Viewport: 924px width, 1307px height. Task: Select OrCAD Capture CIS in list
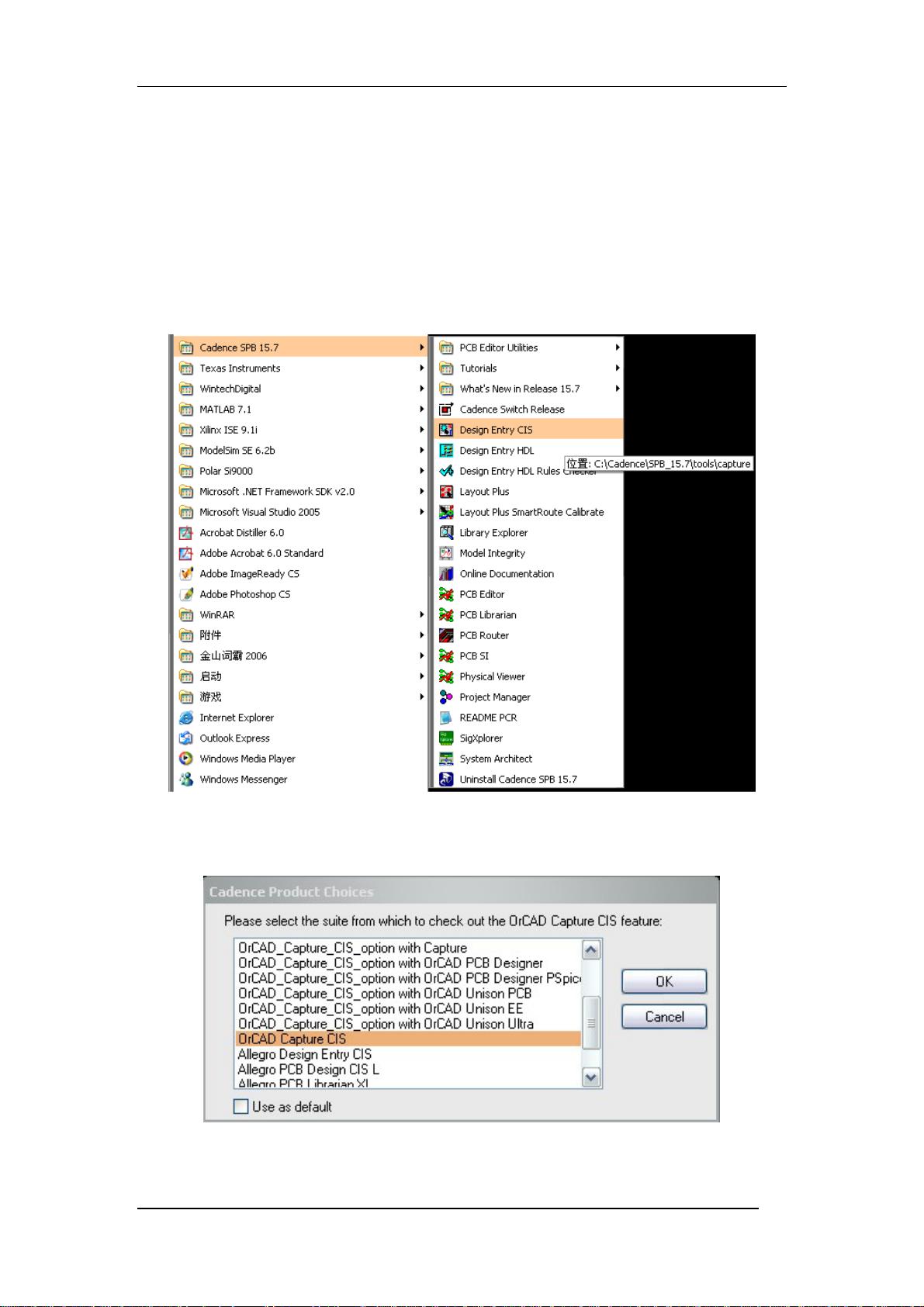click(x=408, y=1039)
